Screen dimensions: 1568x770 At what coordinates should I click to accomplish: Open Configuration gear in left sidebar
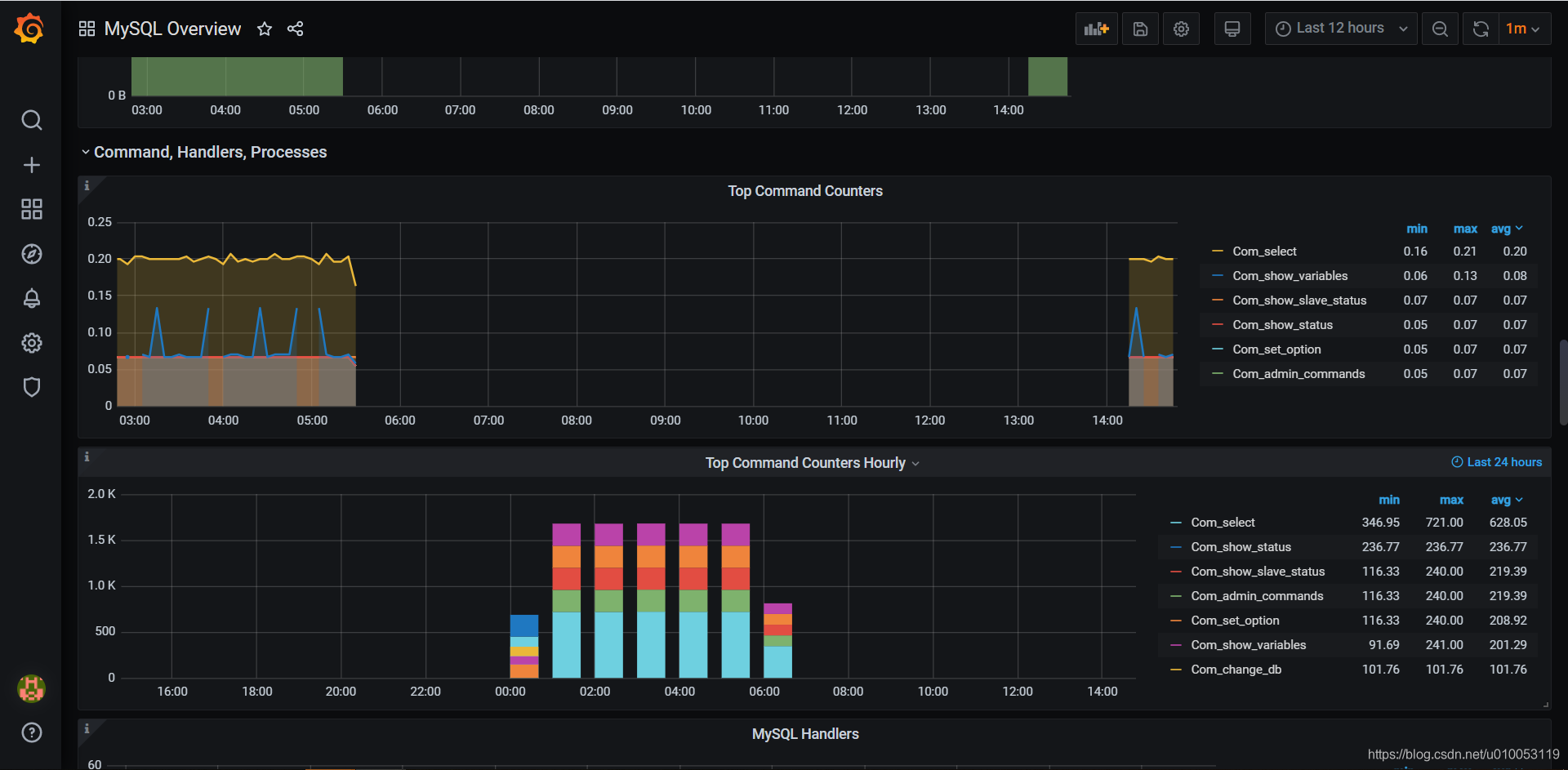pos(31,343)
